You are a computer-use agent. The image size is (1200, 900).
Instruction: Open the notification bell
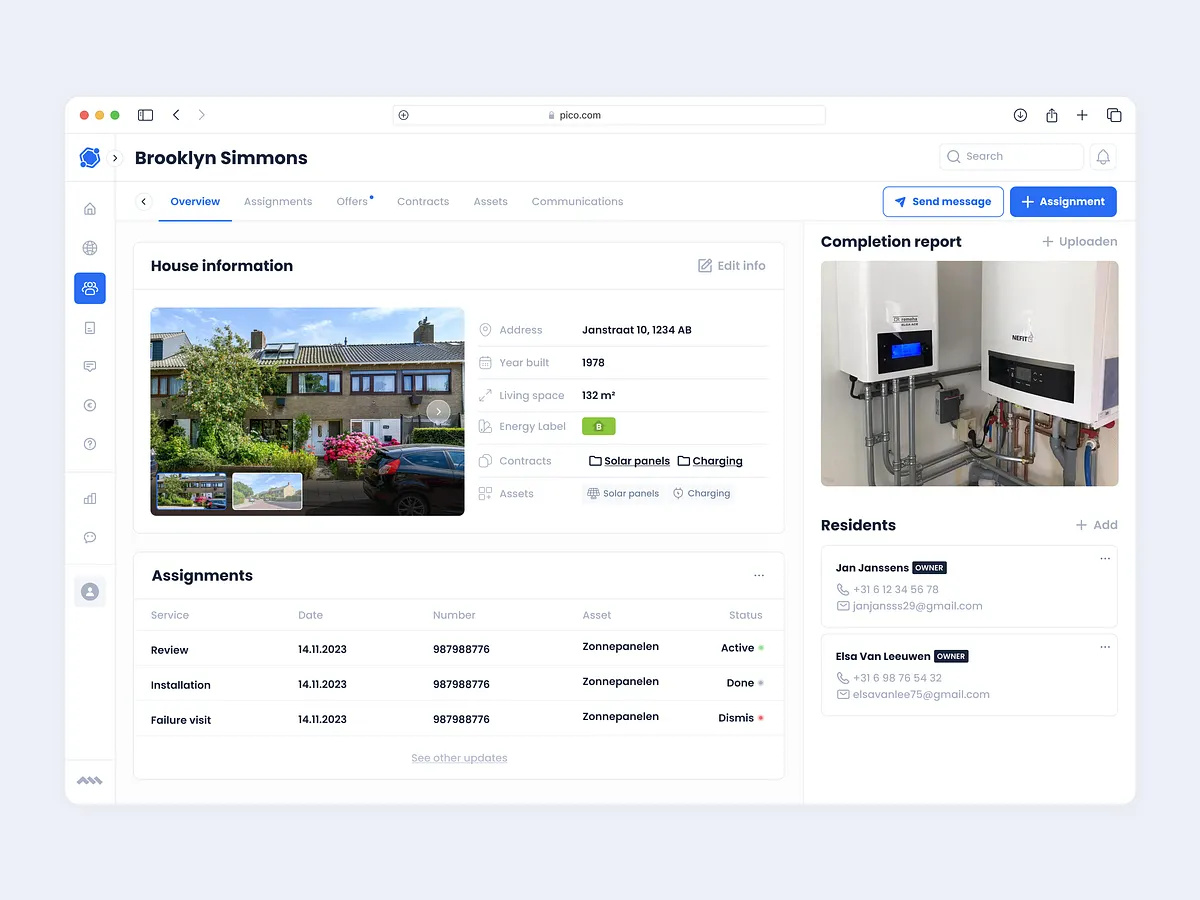[1103, 156]
